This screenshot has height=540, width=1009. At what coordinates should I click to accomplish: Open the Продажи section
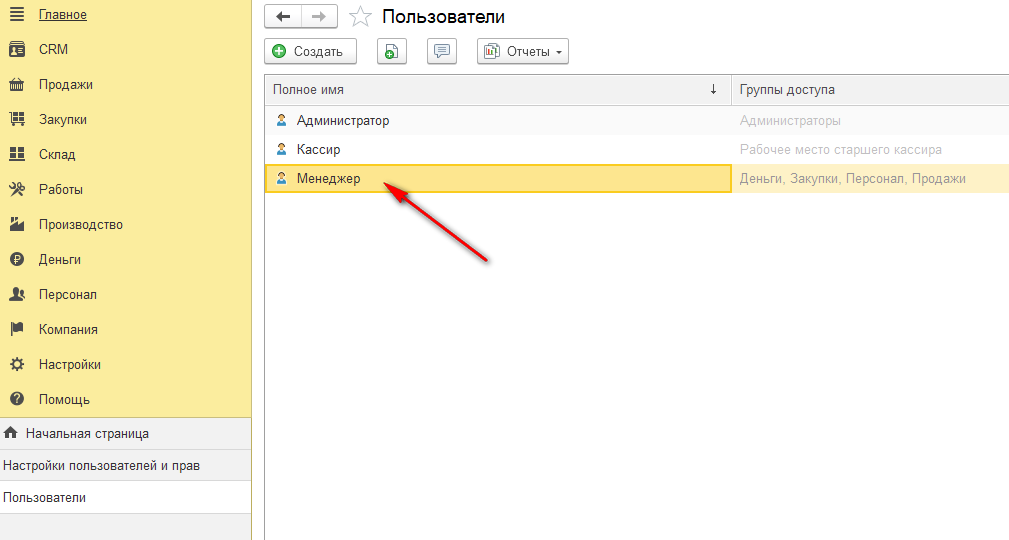pyautogui.click(x=66, y=85)
